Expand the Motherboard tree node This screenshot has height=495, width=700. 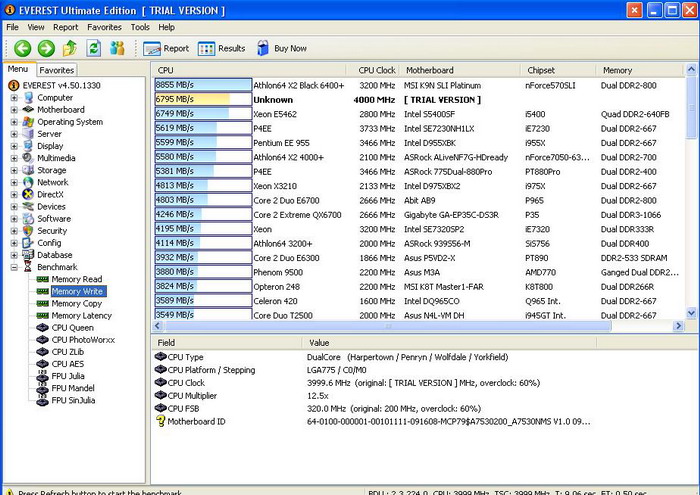pos(14,109)
